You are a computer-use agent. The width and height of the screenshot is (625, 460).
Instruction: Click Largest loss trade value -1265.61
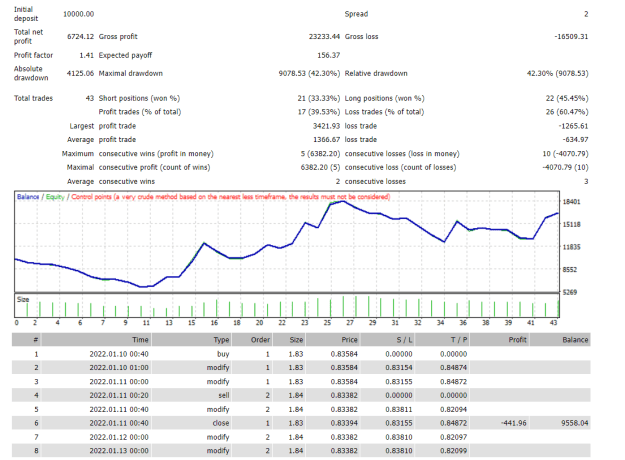click(x=573, y=126)
